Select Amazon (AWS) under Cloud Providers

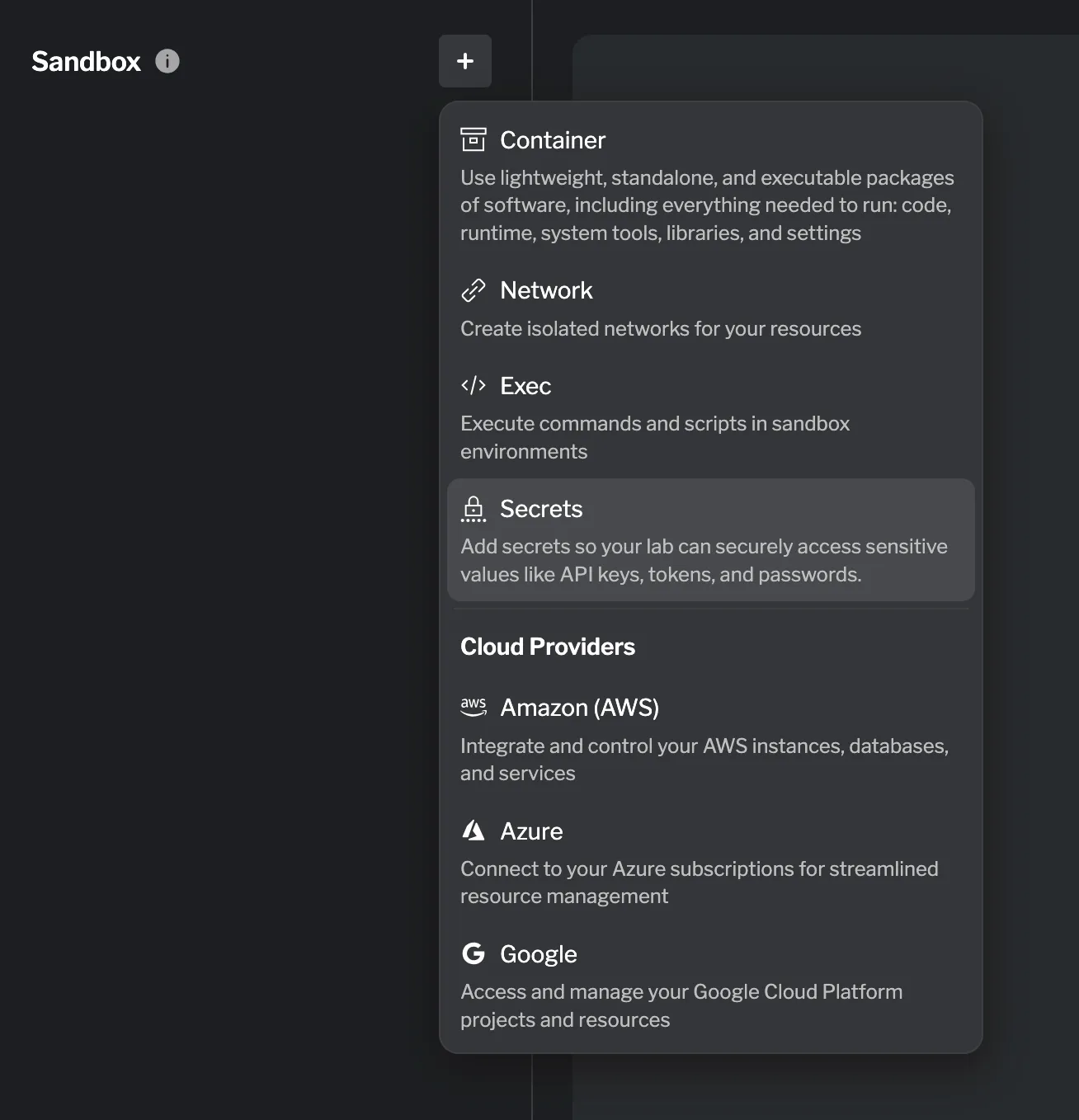580,707
